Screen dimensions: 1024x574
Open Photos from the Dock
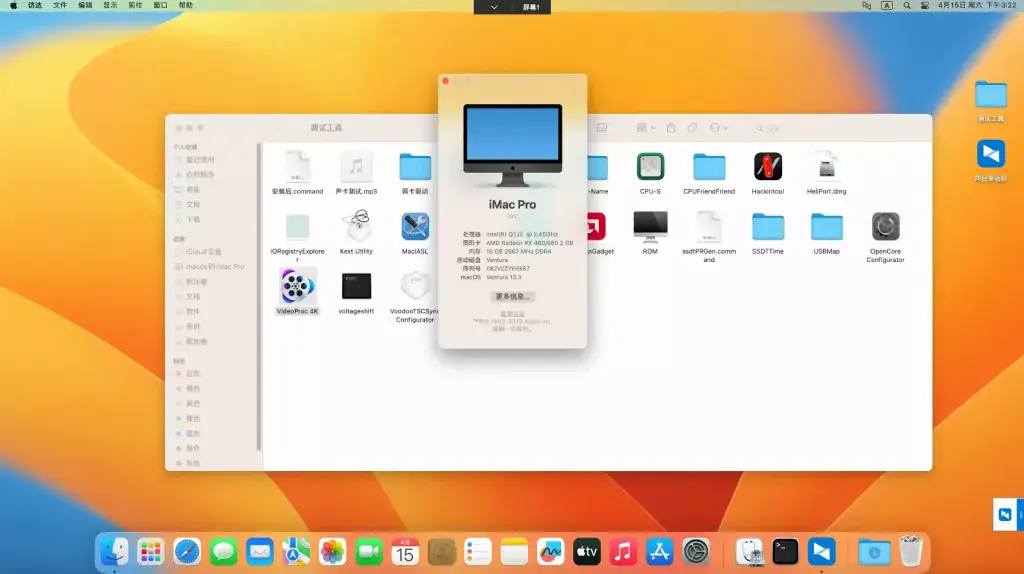pos(332,552)
